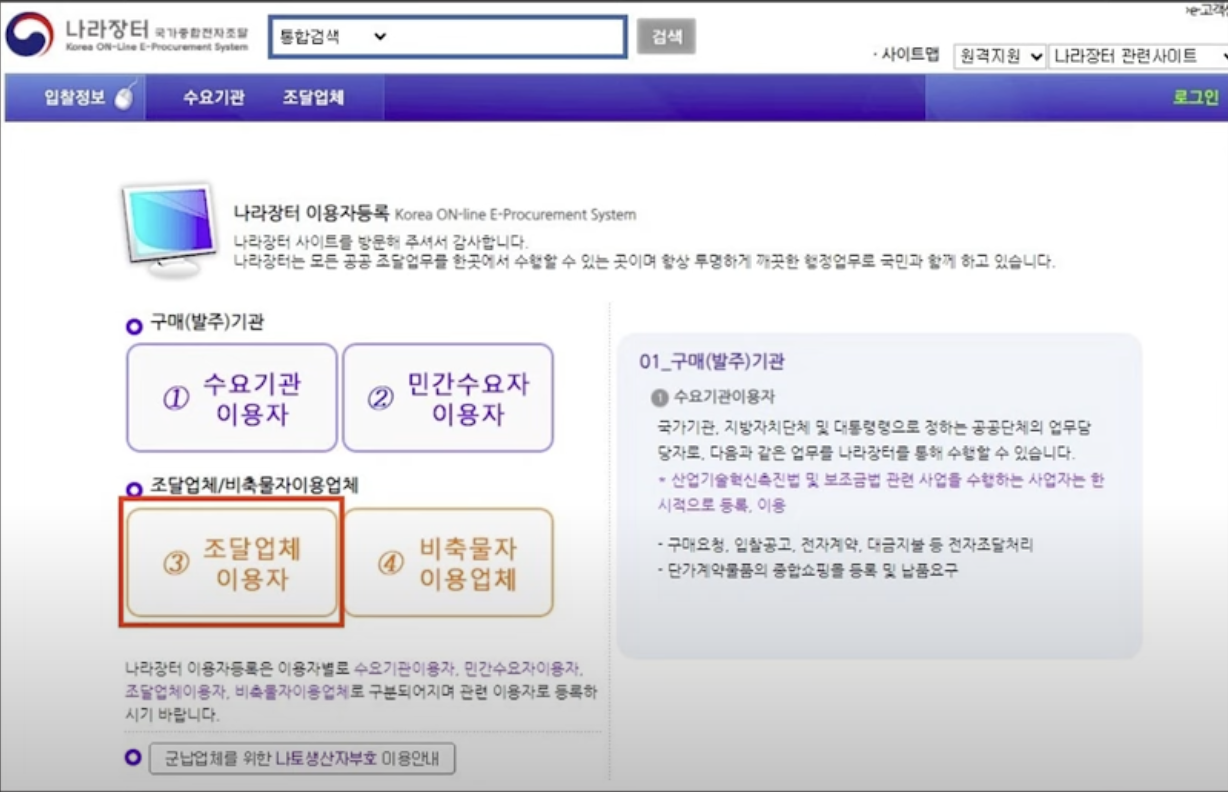Image resolution: width=1228 pixels, height=792 pixels.
Task: Select the ② 민간수요자 이용자 button
Action: (x=448, y=398)
